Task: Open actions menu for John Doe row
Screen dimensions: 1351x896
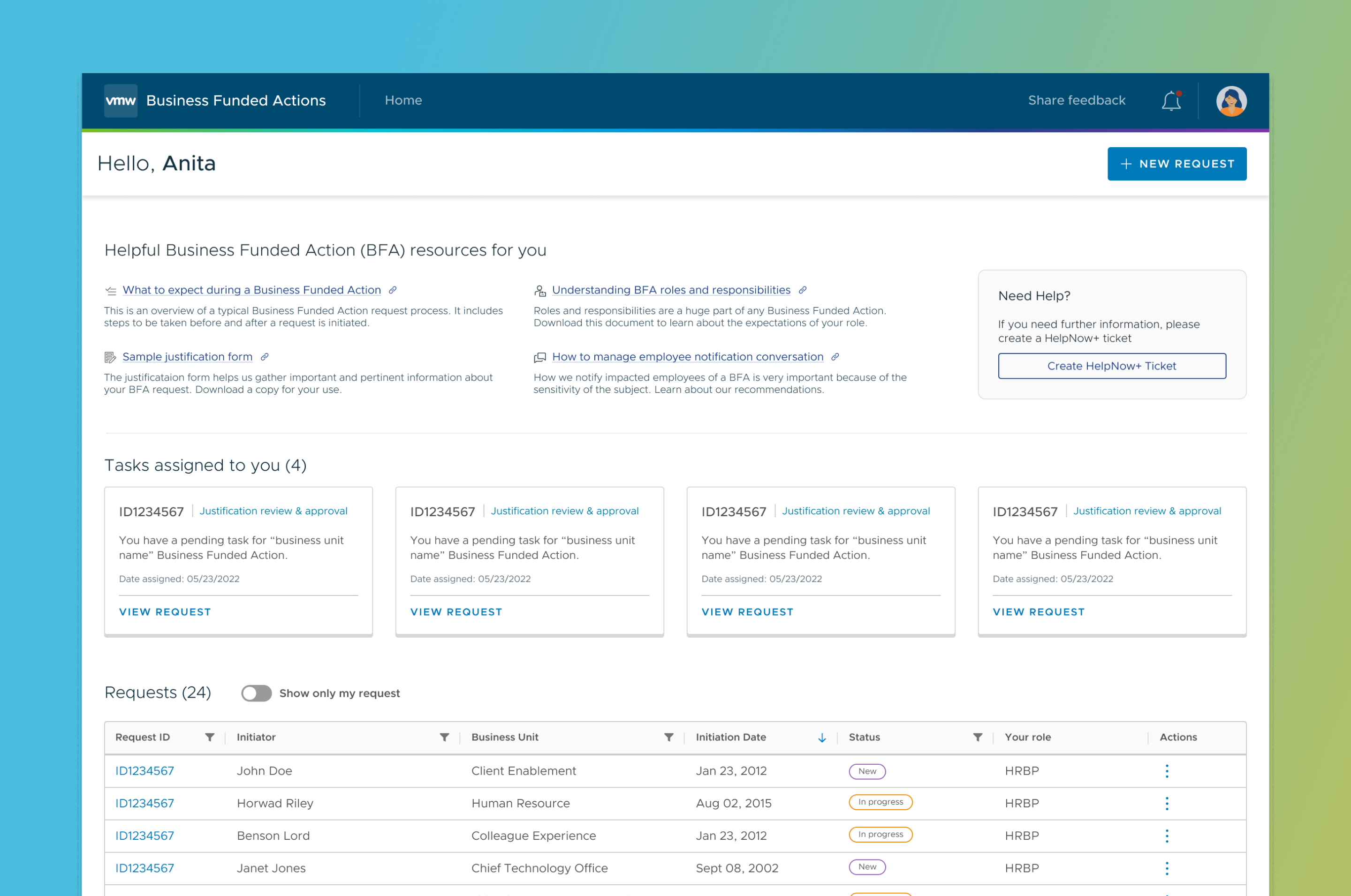Action: [1166, 771]
